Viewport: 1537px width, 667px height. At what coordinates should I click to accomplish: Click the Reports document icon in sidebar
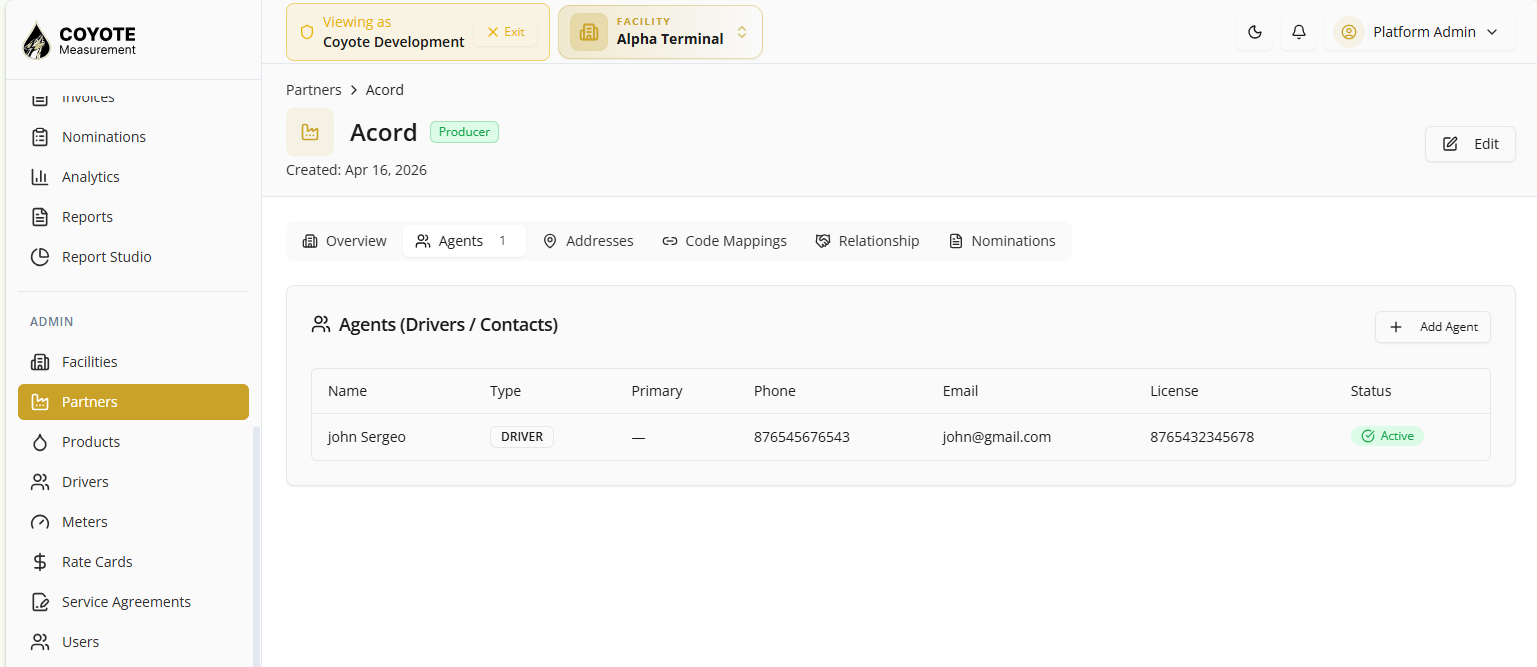click(40, 217)
